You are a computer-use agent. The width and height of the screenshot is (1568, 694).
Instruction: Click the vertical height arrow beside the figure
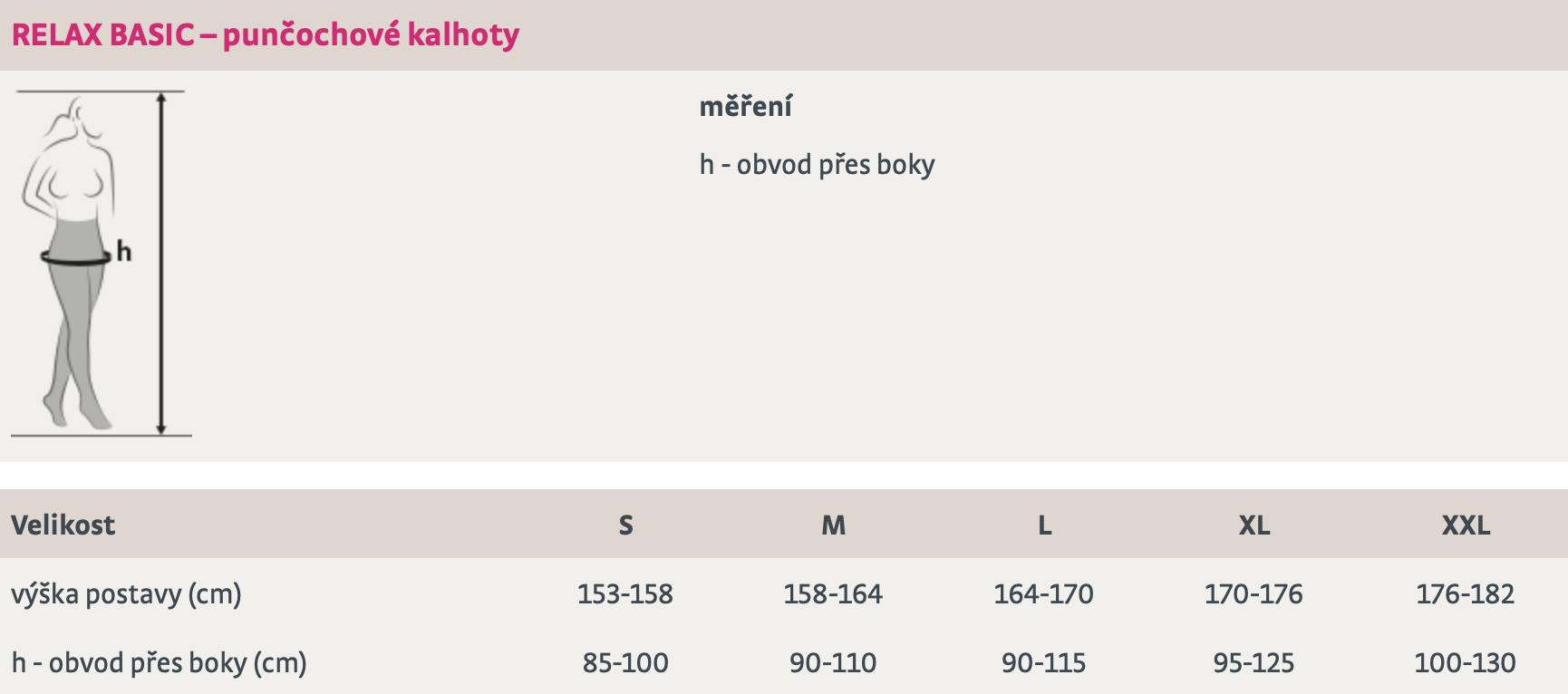[161, 263]
